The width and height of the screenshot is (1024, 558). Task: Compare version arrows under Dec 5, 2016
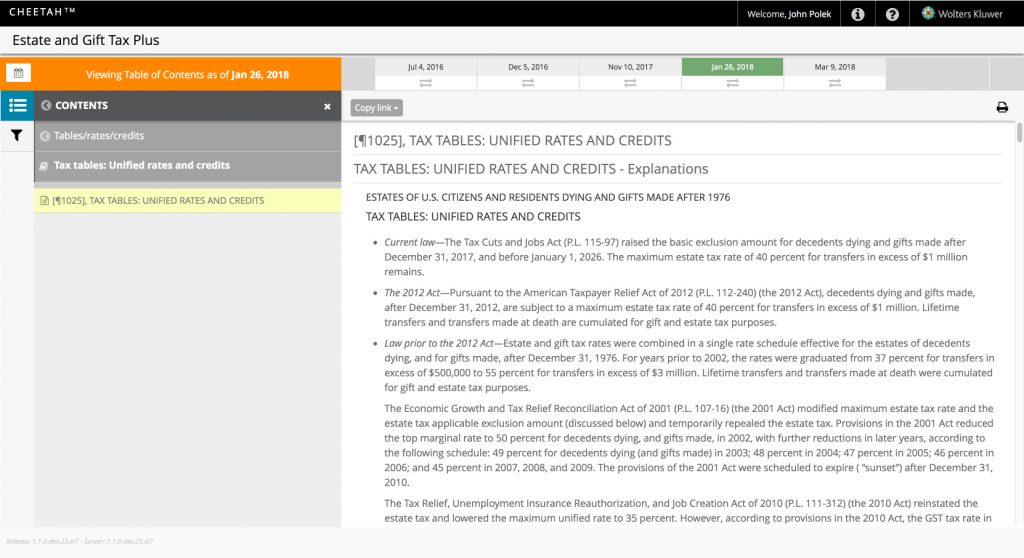click(x=528, y=83)
